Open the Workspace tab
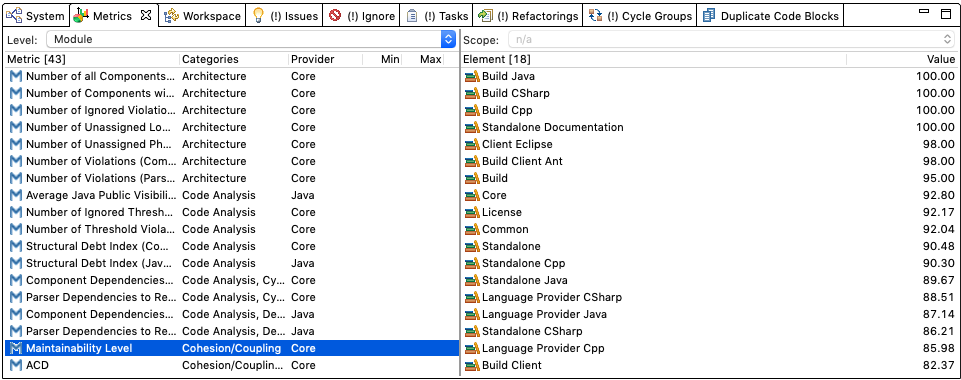This screenshot has width=961, height=380. pyautogui.click(x=203, y=16)
